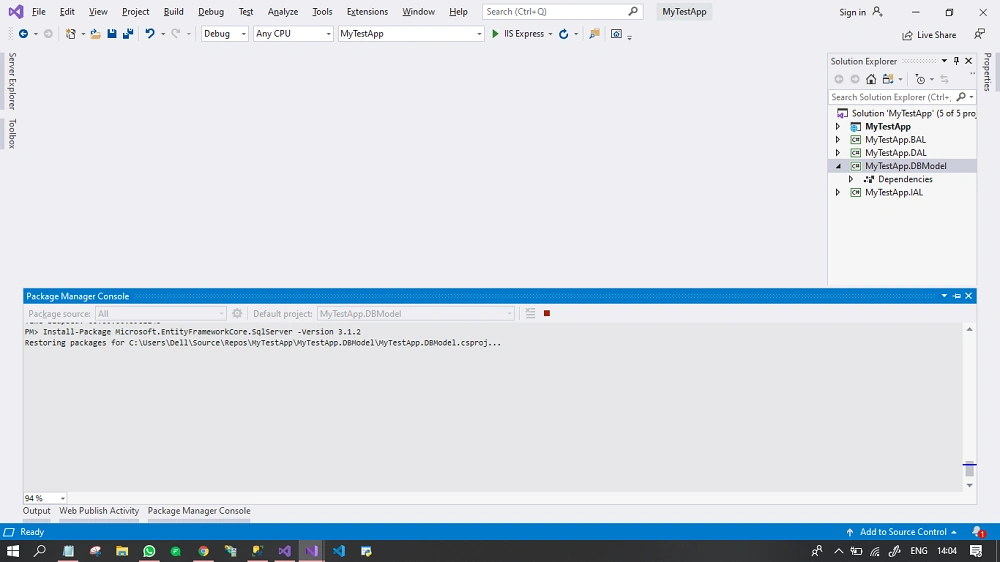This screenshot has height=562, width=1000.
Task: Pin the Solution Explorer panel
Action: pos(956,61)
